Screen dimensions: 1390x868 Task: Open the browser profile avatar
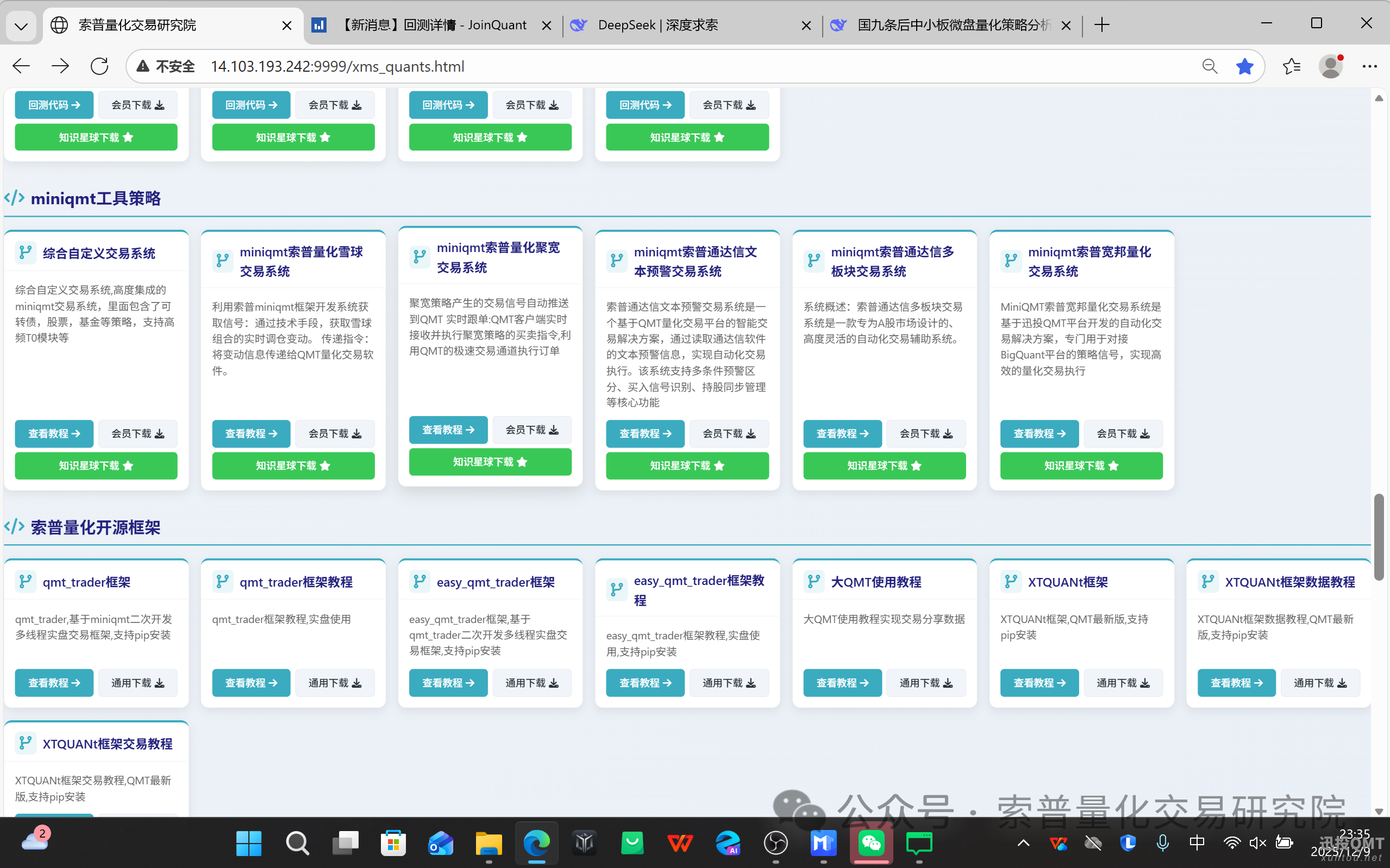[x=1331, y=66]
